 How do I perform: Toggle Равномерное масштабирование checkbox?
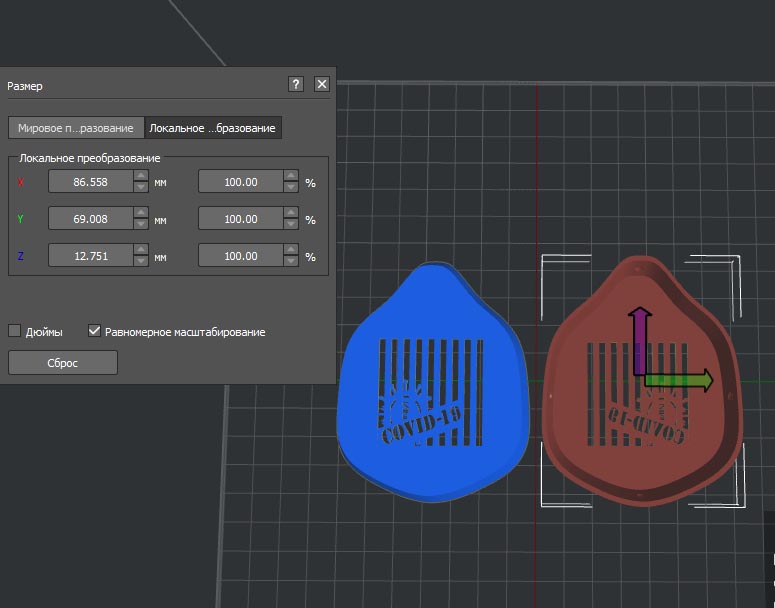(x=95, y=331)
